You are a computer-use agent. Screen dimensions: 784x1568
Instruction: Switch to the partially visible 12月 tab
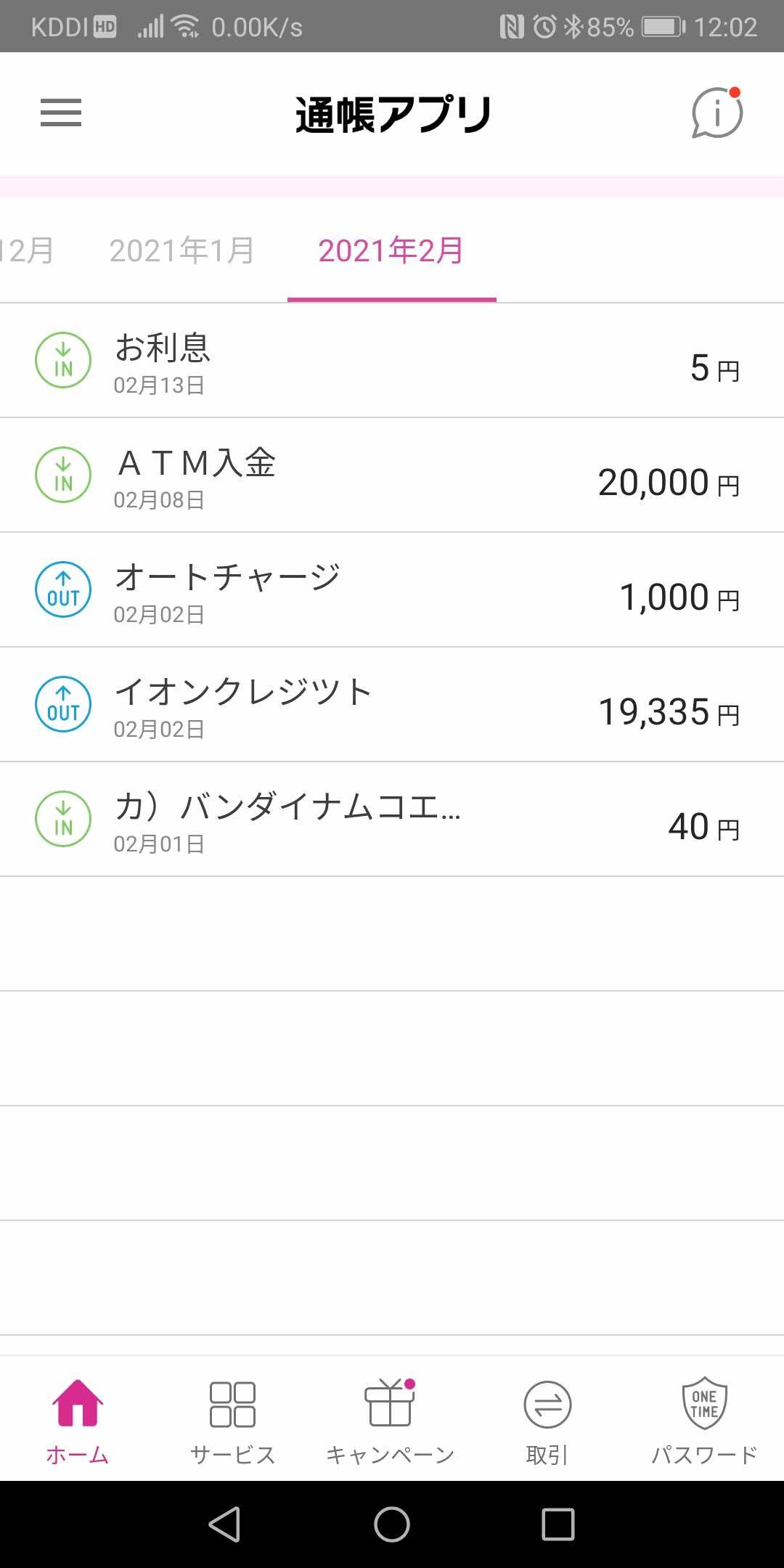(28, 251)
